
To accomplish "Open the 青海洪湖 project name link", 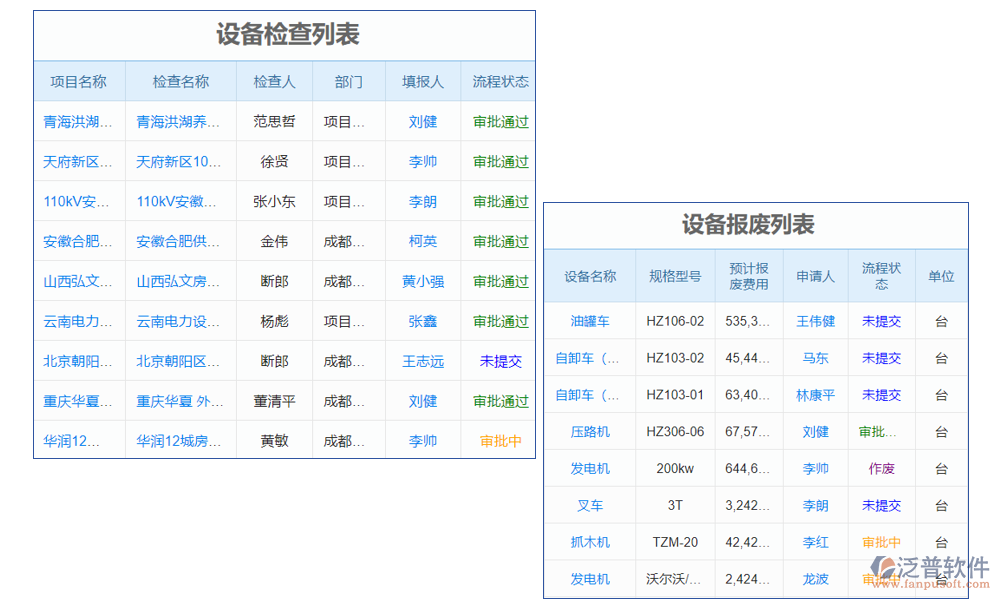I will point(79,121).
